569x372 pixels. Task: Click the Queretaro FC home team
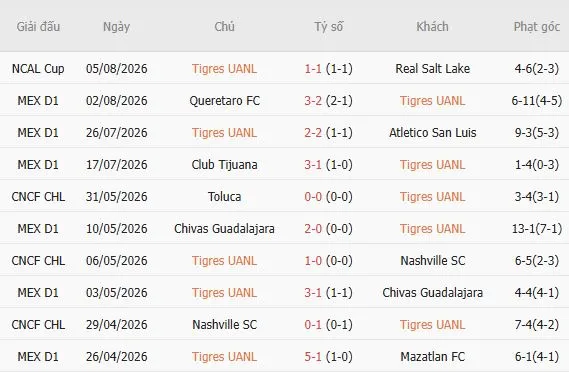point(225,101)
